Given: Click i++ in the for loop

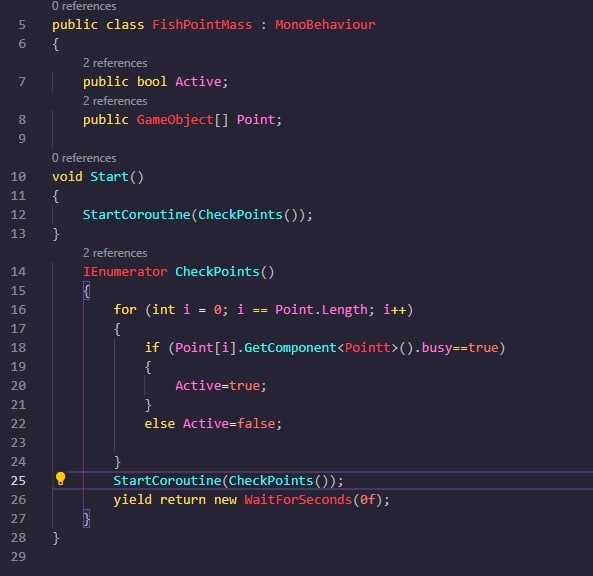Looking at the screenshot, I should pos(394,310).
